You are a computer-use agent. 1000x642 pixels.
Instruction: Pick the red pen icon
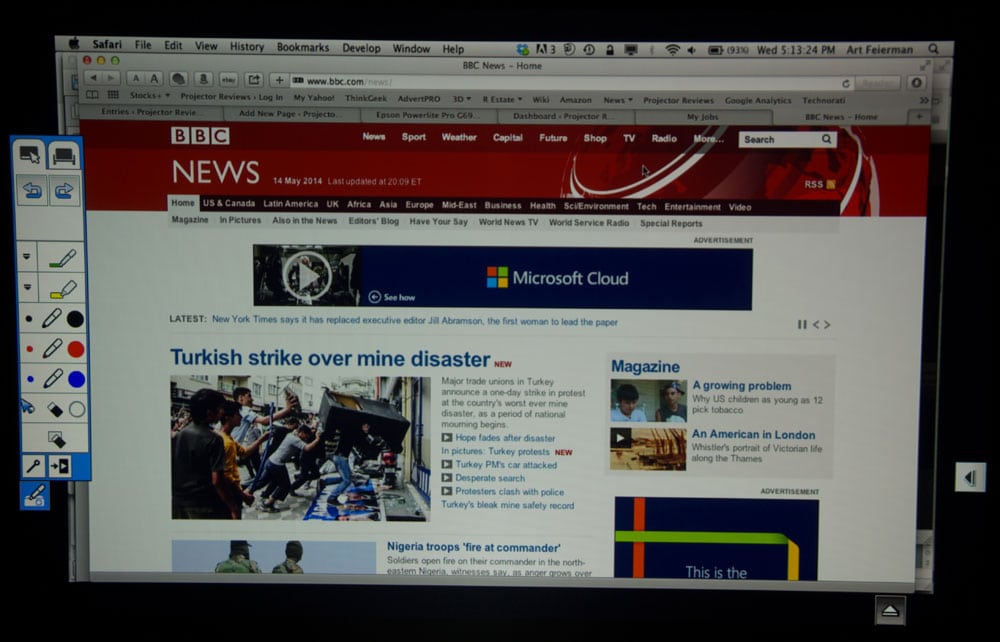[x=52, y=349]
